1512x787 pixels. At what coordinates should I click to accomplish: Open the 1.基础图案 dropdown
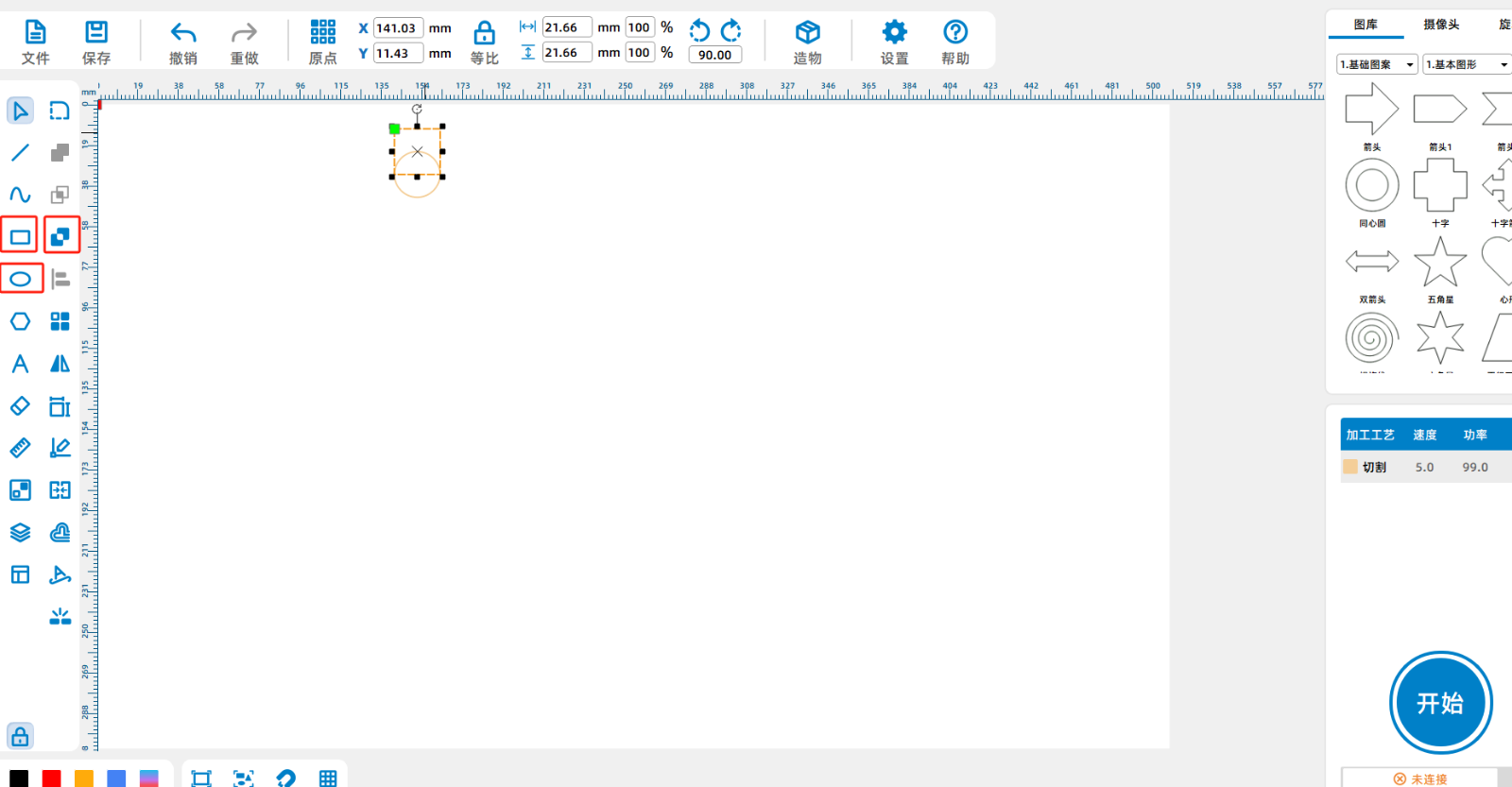(1376, 64)
